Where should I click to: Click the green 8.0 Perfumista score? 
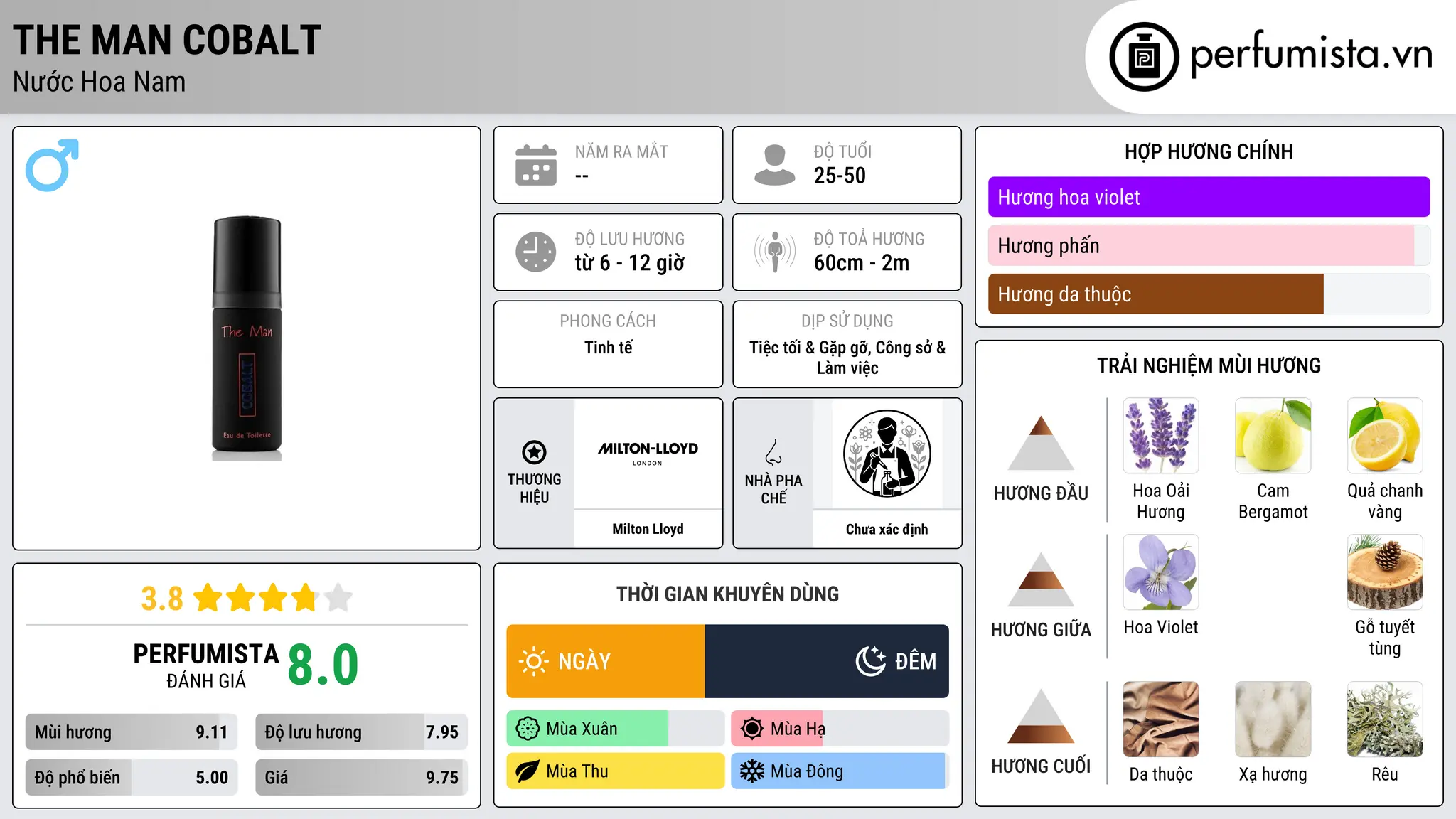tap(323, 664)
